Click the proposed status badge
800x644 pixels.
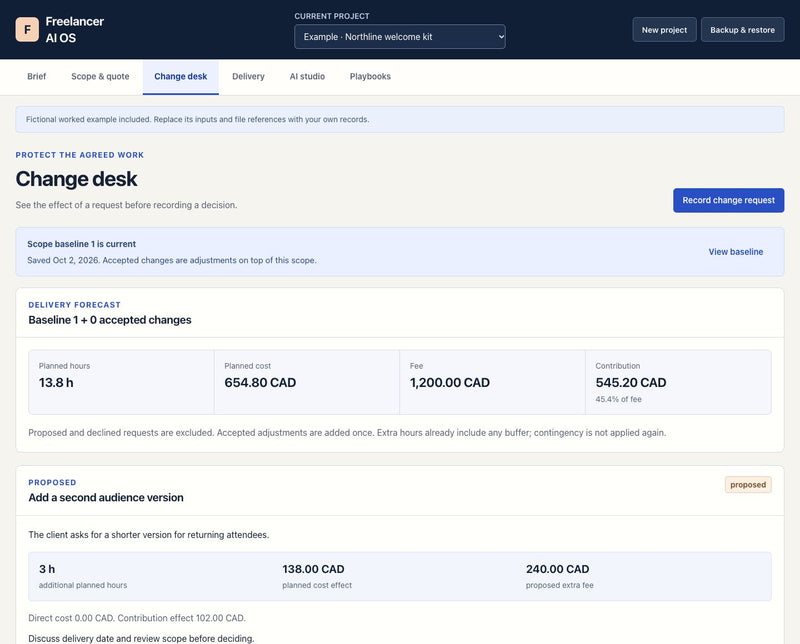747,485
